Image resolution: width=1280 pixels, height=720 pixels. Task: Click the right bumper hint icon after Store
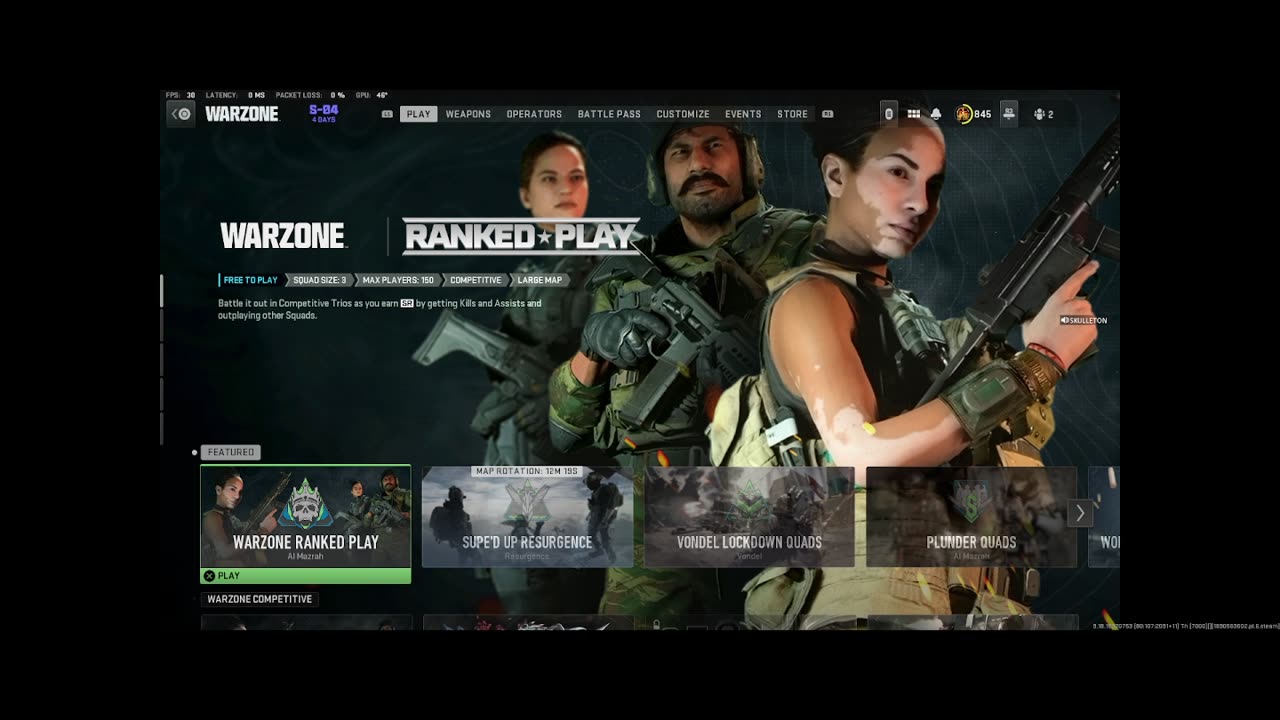[827, 114]
